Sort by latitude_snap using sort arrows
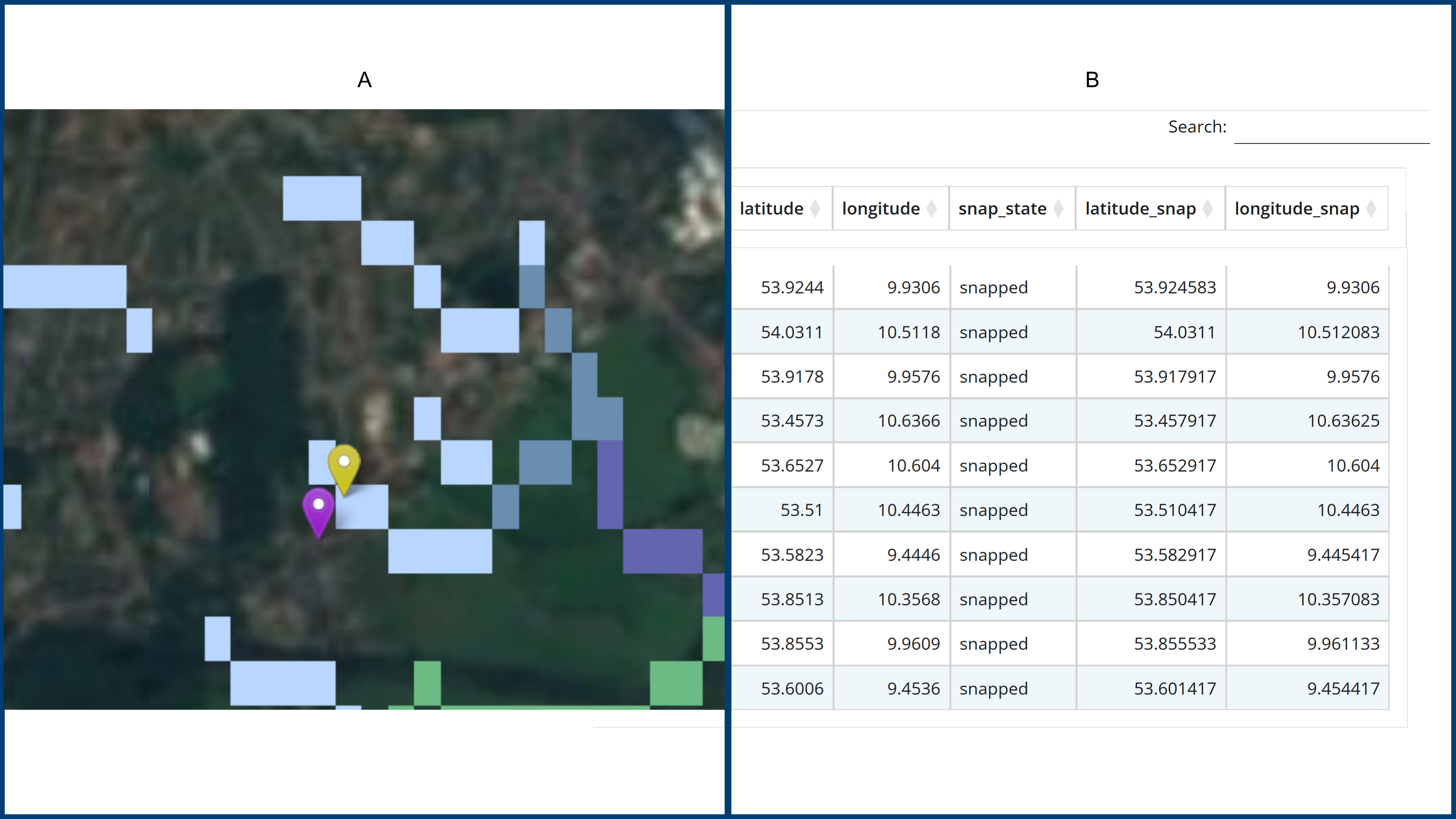This screenshot has height=819, width=1456. 1207,209
